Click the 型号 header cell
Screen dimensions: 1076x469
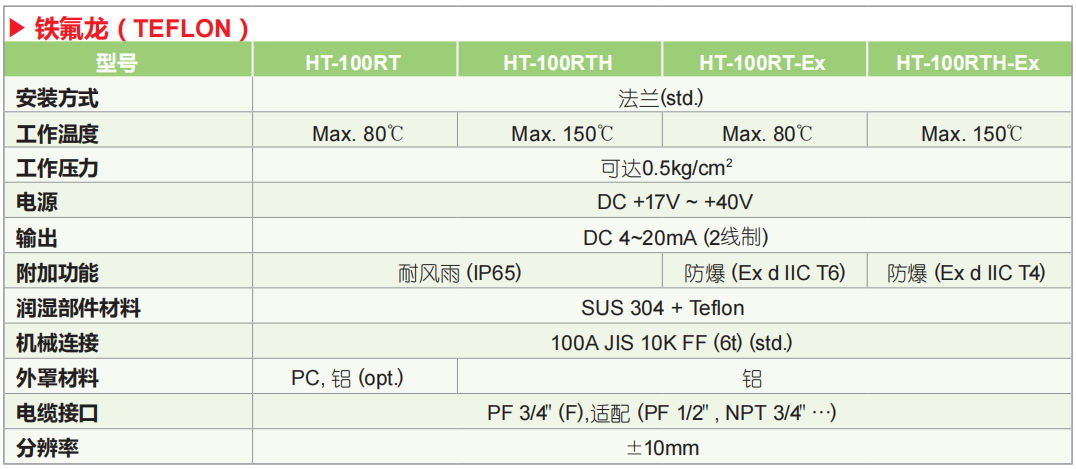pos(128,60)
